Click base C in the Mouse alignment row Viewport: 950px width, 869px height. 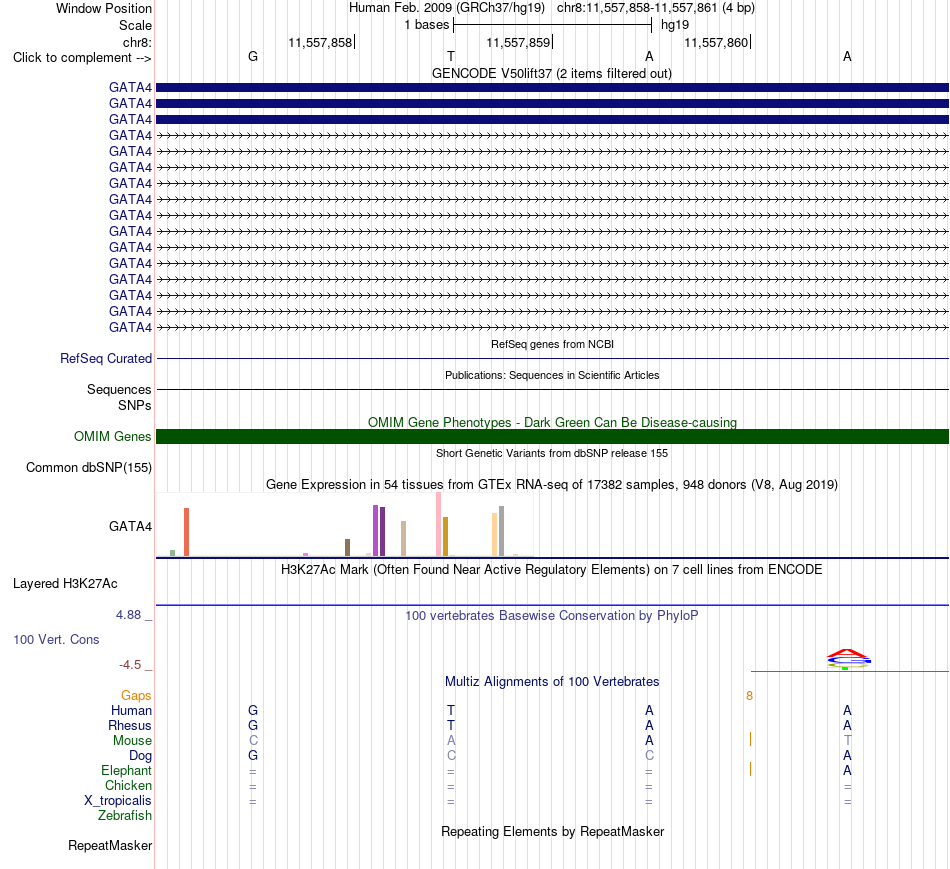pyautogui.click(x=253, y=741)
